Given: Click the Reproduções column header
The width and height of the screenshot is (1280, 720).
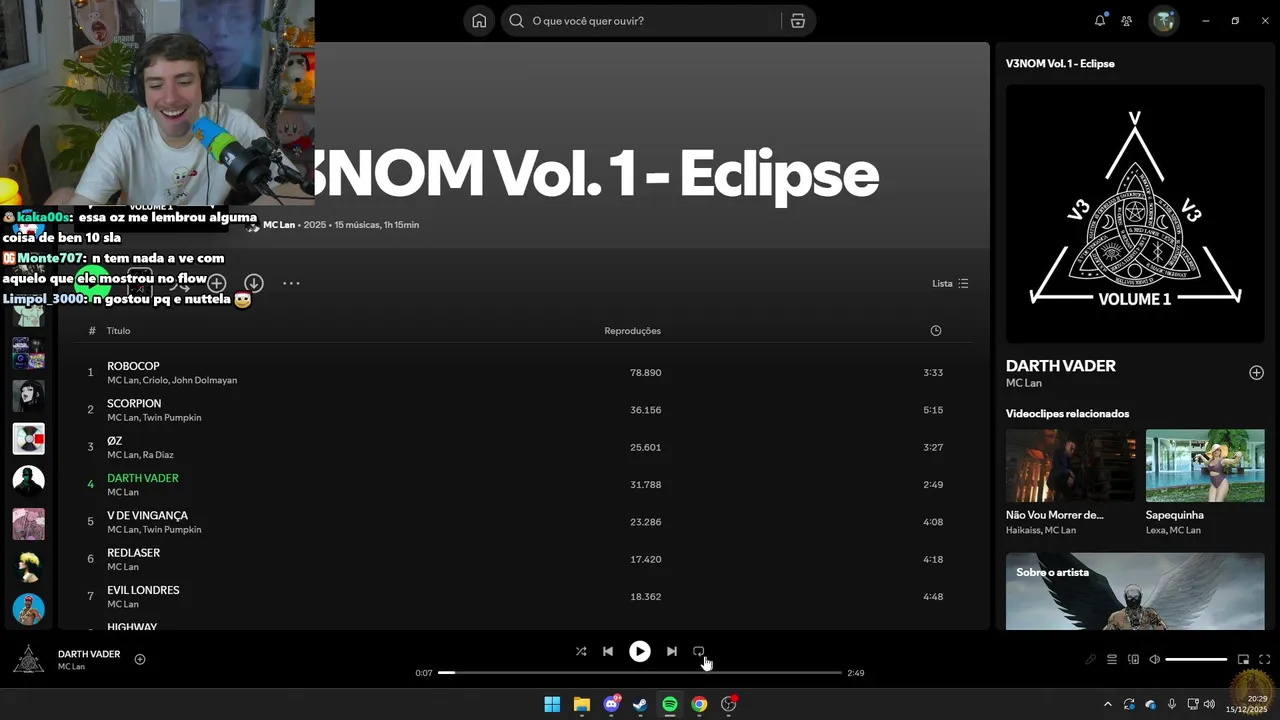Looking at the screenshot, I should click(x=632, y=331).
